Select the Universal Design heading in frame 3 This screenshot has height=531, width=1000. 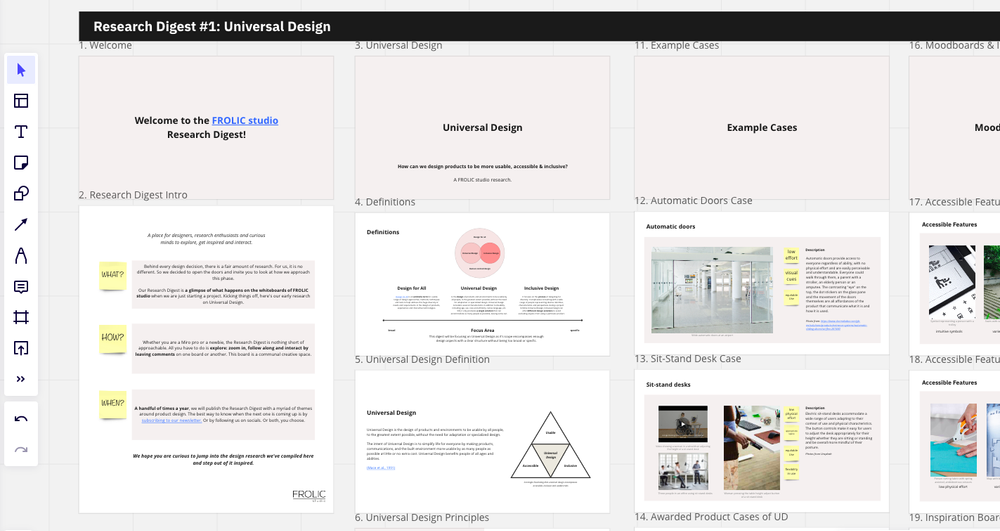pos(483,127)
